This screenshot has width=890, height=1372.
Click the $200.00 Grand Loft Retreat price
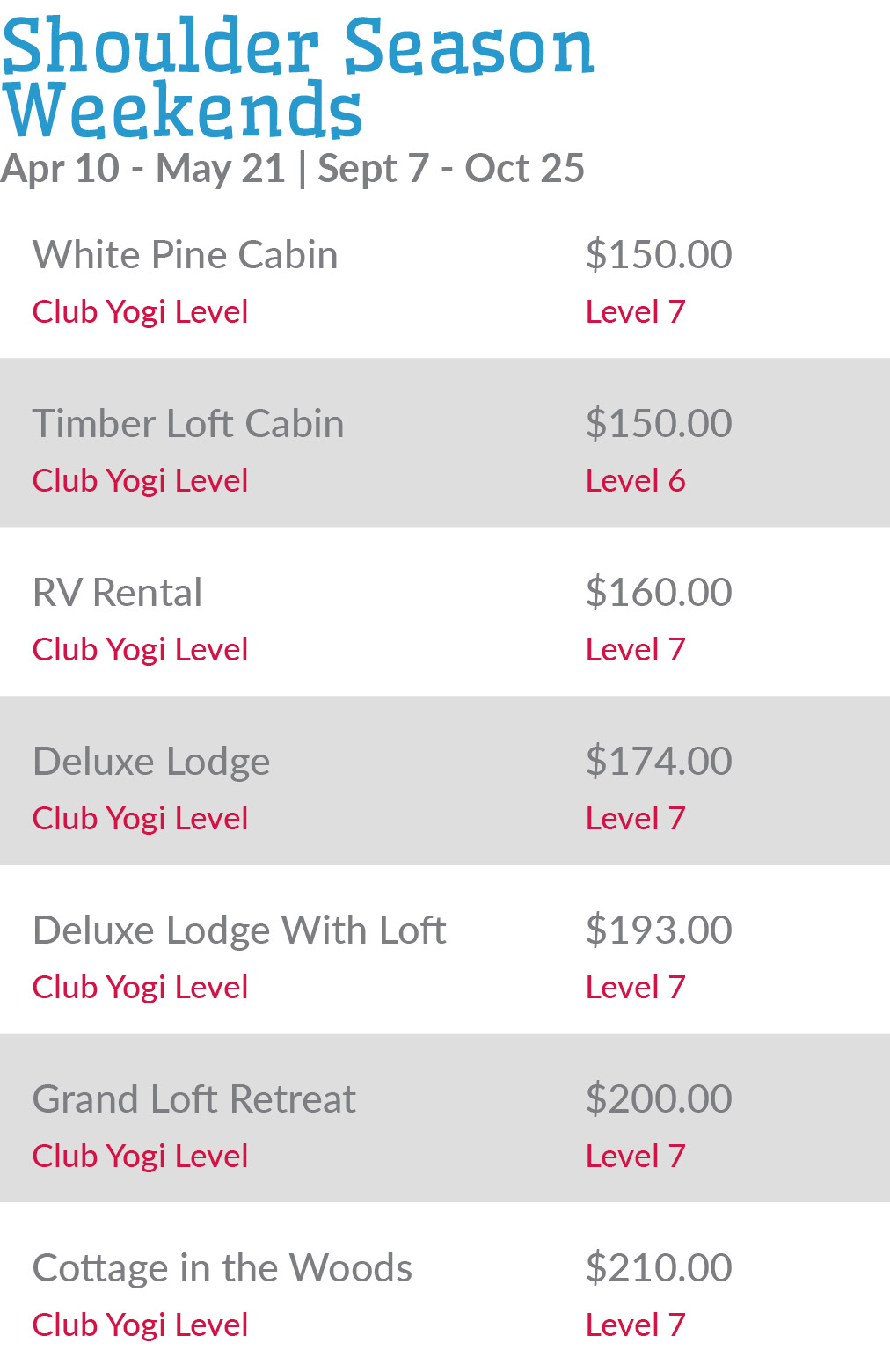[659, 1099]
